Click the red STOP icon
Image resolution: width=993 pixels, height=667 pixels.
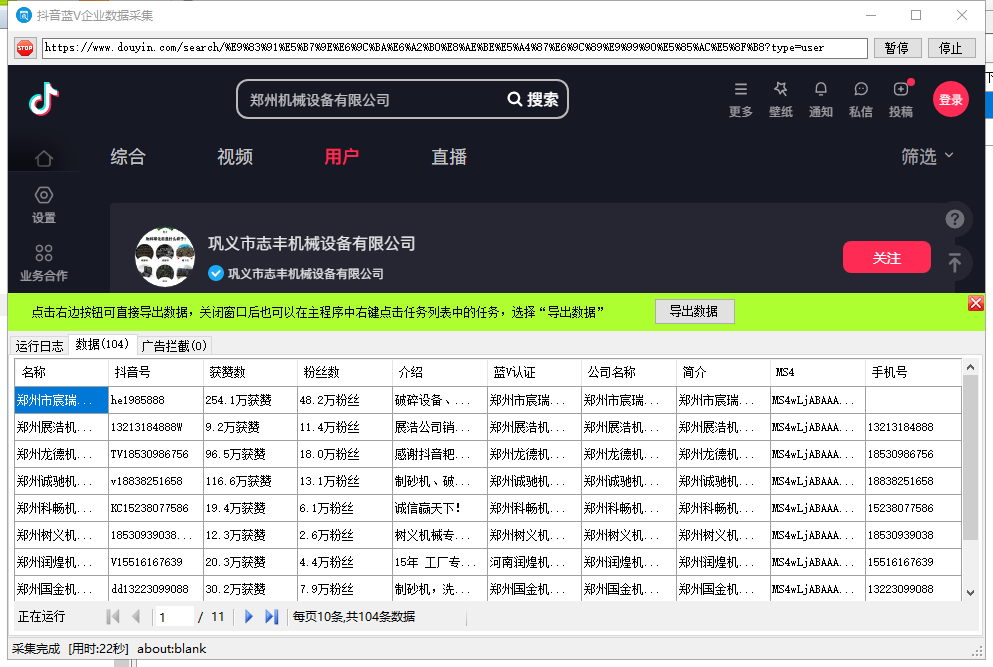coord(25,48)
